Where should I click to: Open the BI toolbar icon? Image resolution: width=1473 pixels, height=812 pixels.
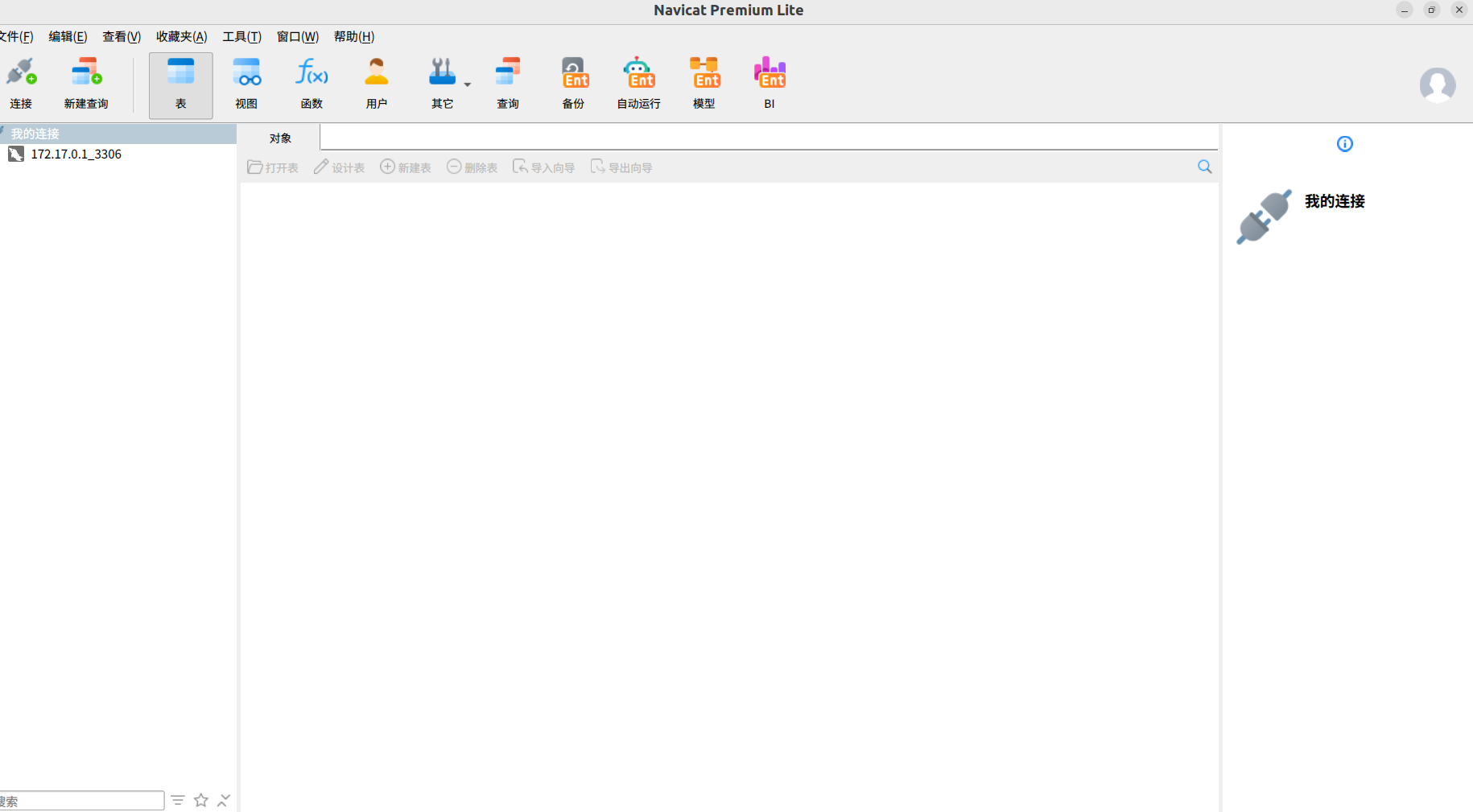tap(770, 84)
